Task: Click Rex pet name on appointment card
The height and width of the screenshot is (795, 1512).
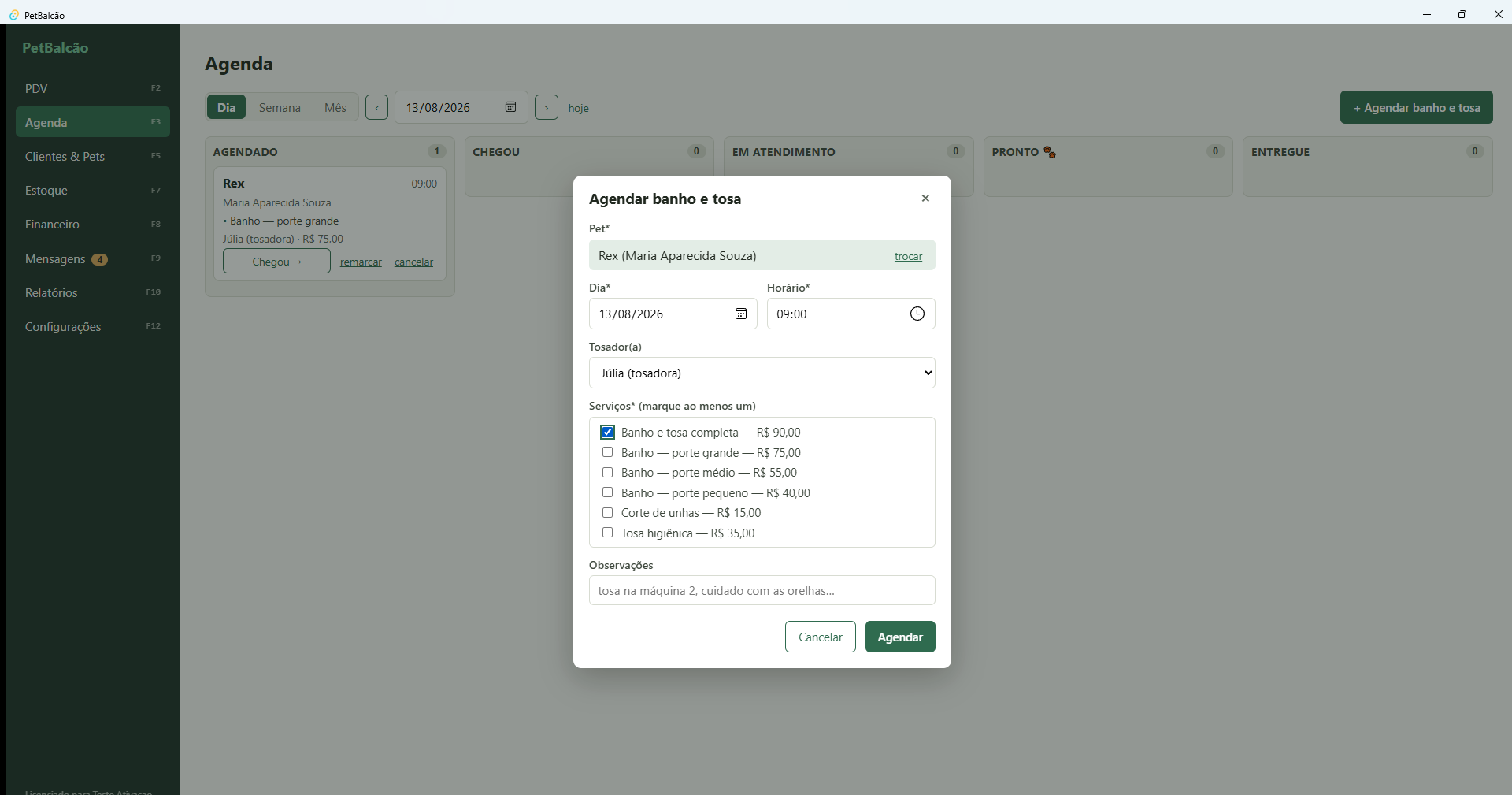Action: [234, 183]
